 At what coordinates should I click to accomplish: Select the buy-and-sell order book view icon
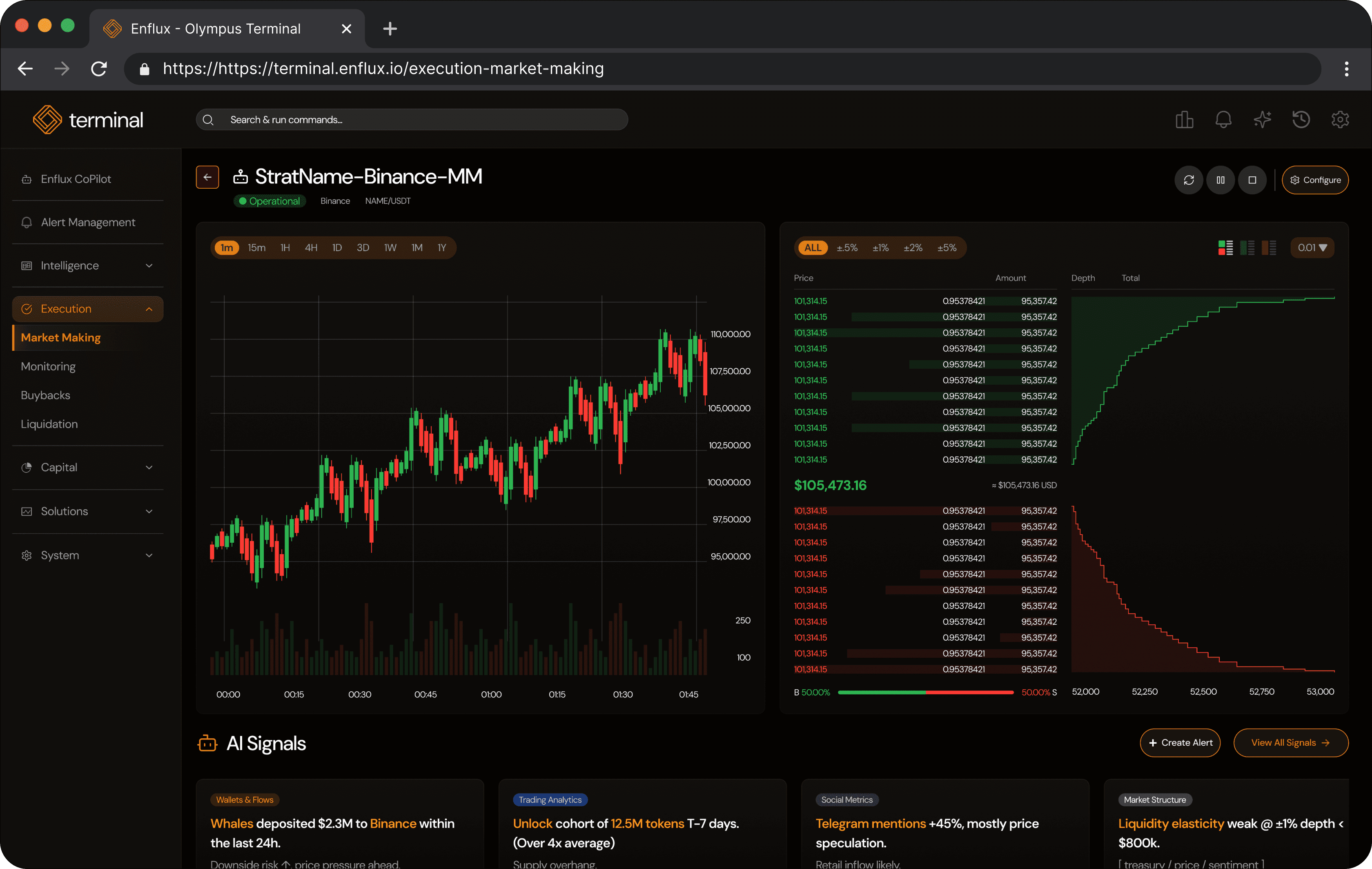[x=1225, y=248]
